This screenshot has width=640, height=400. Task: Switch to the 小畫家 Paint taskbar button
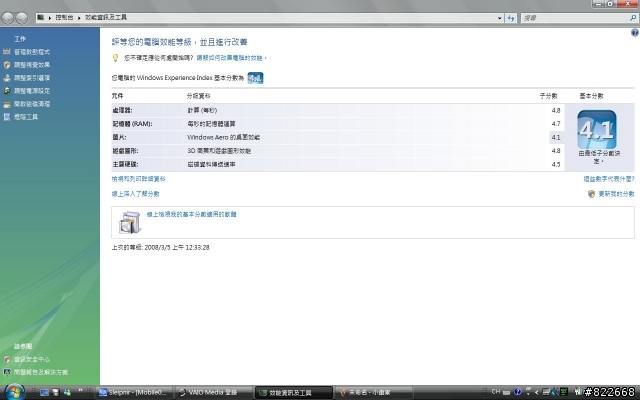tap(373, 393)
